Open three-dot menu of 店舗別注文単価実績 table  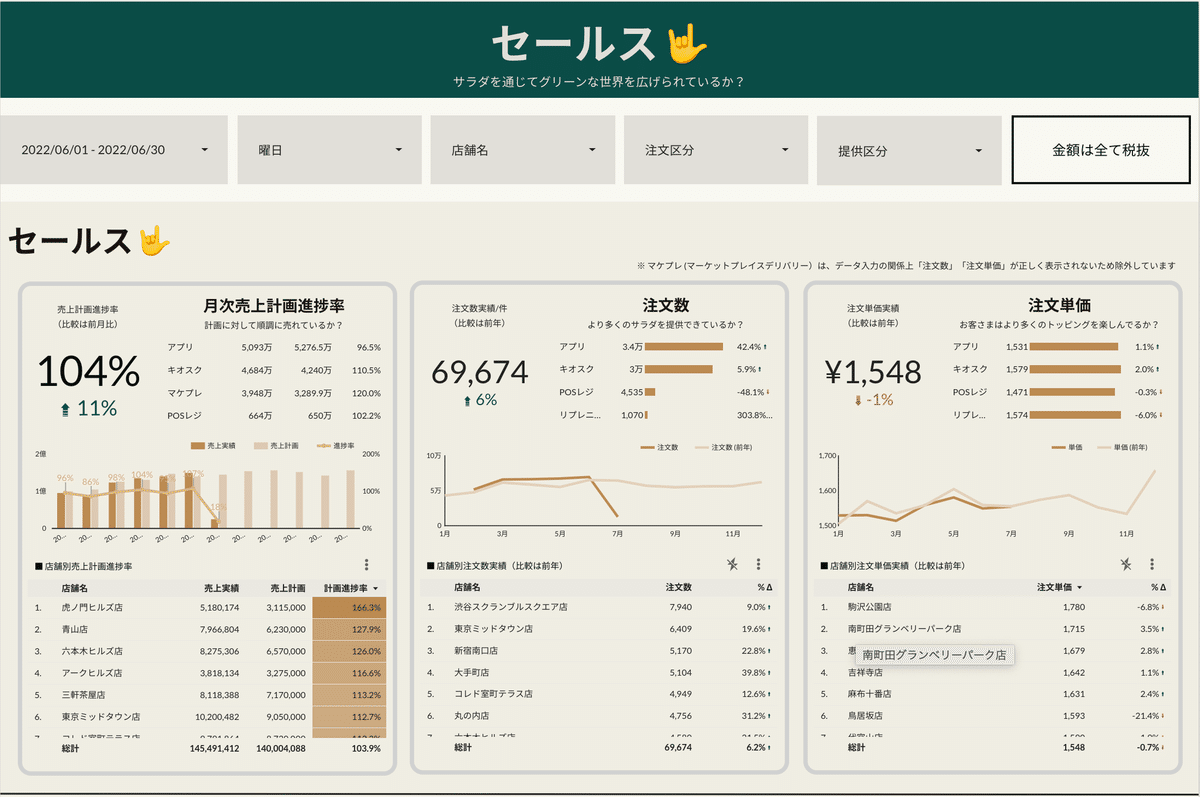click(x=1152, y=565)
